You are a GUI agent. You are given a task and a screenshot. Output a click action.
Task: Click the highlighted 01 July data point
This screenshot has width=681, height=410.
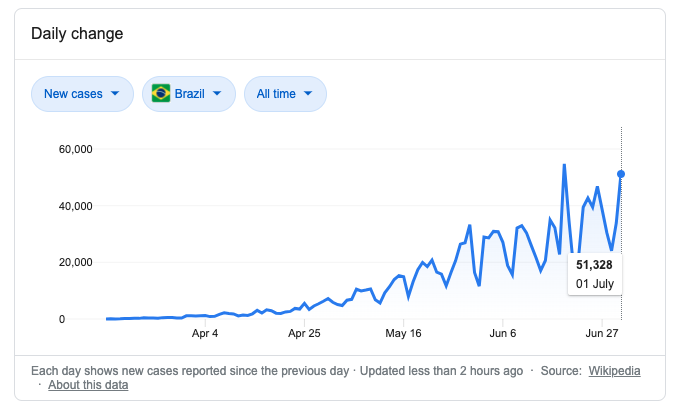pyautogui.click(x=621, y=174)
